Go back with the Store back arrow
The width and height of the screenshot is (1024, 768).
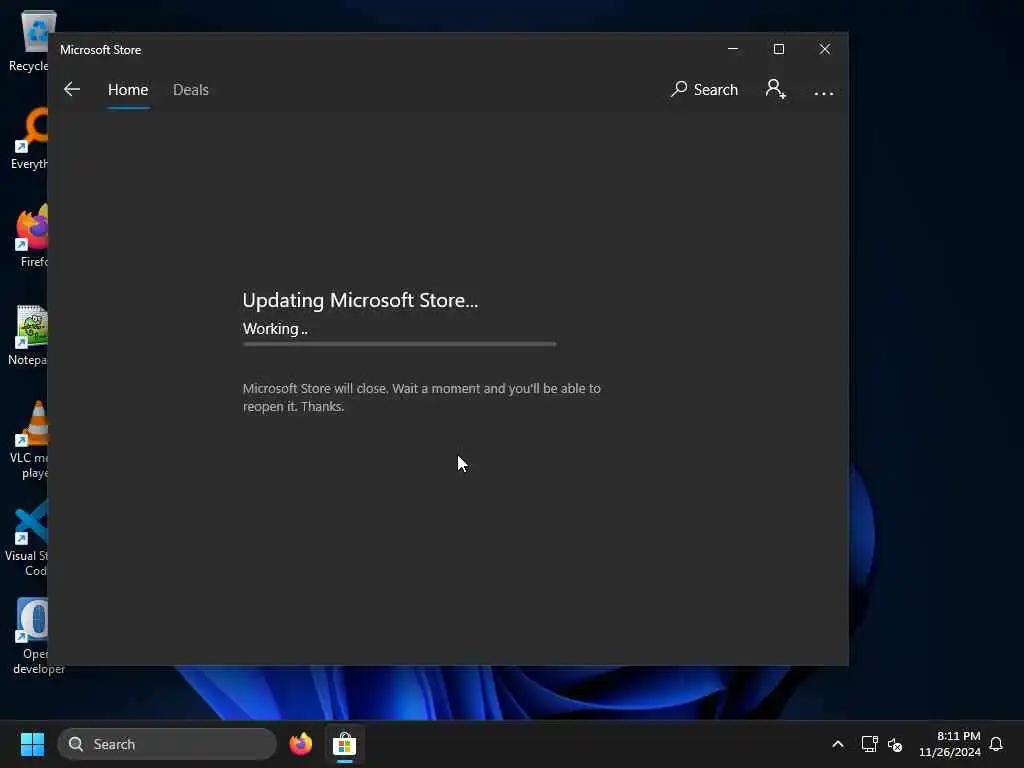[x=72, y=89]
